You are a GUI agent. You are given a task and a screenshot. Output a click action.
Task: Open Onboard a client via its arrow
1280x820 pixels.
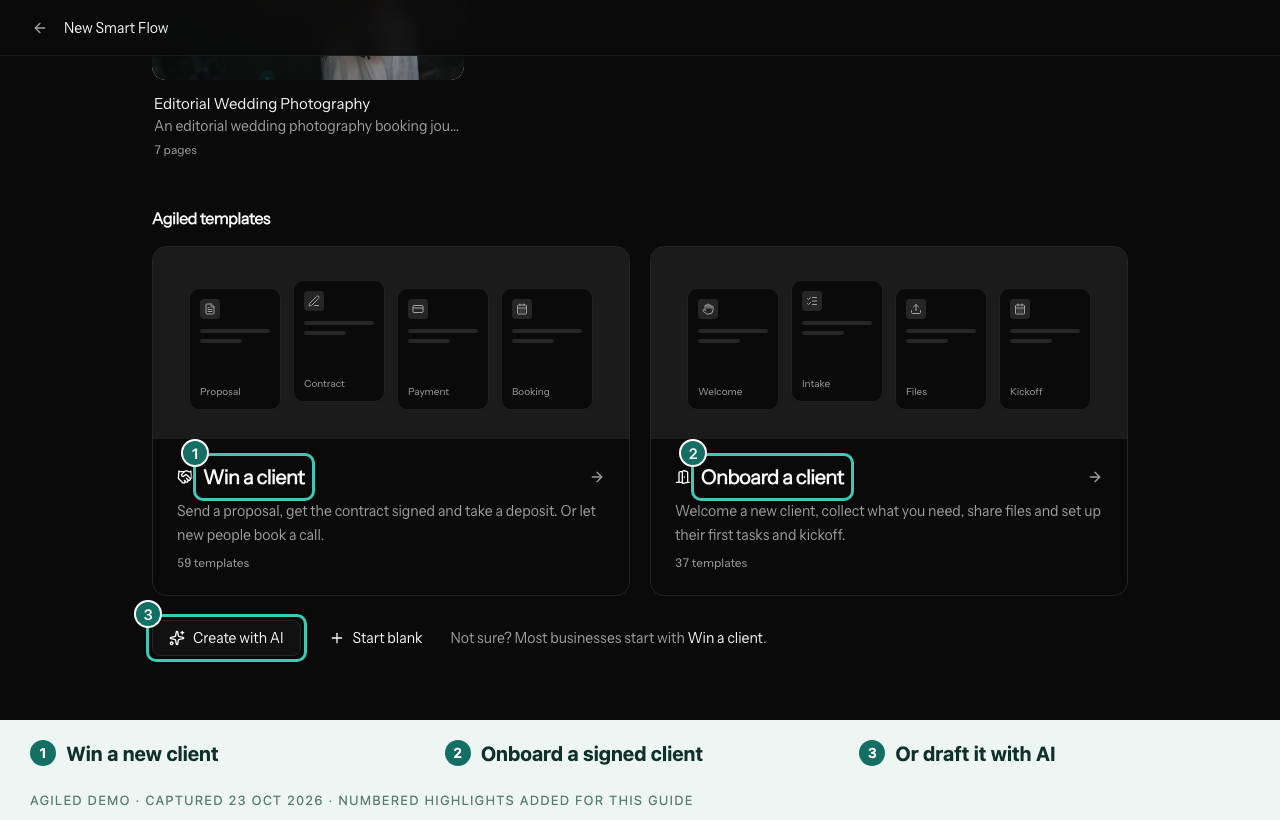[1095, 477]
